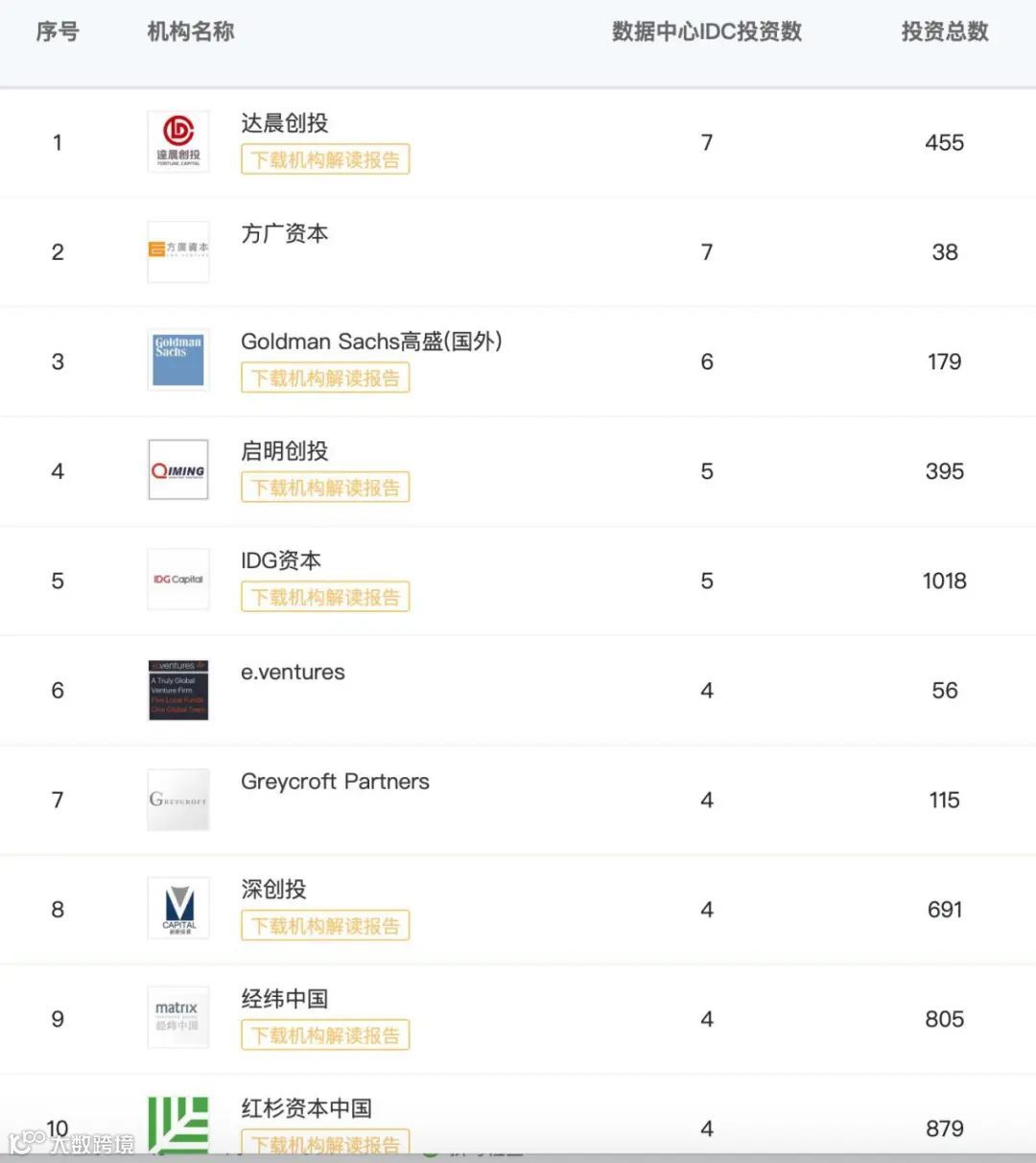Download 启明创投 institution report
The width and height of the screenshot is (1036, 1163).
(x=325, y=487)
